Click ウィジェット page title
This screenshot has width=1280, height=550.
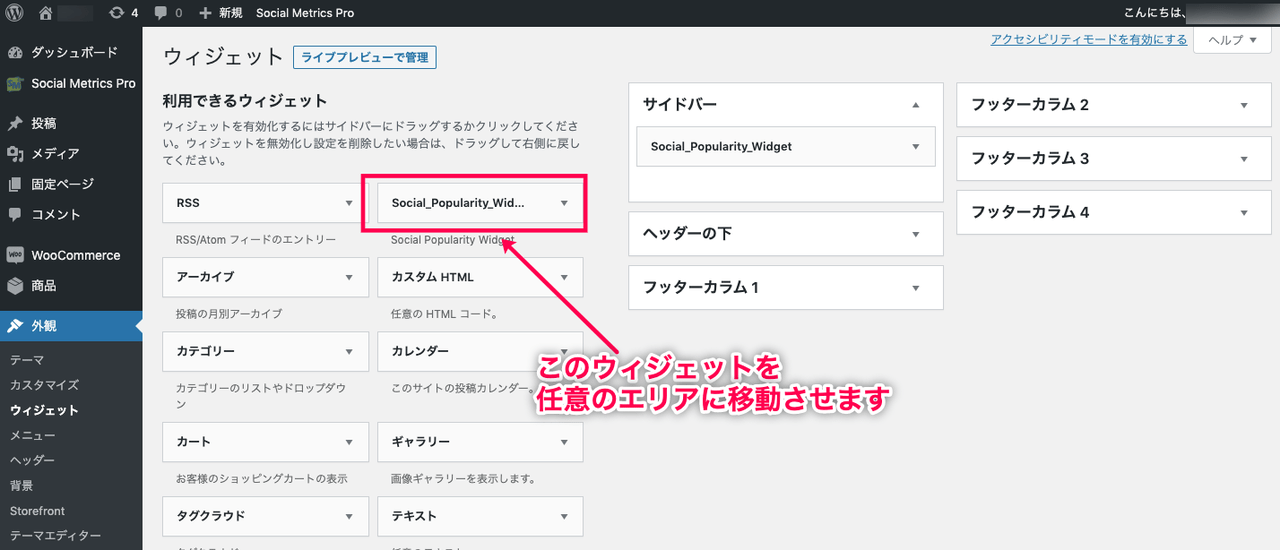pos(224,57)
